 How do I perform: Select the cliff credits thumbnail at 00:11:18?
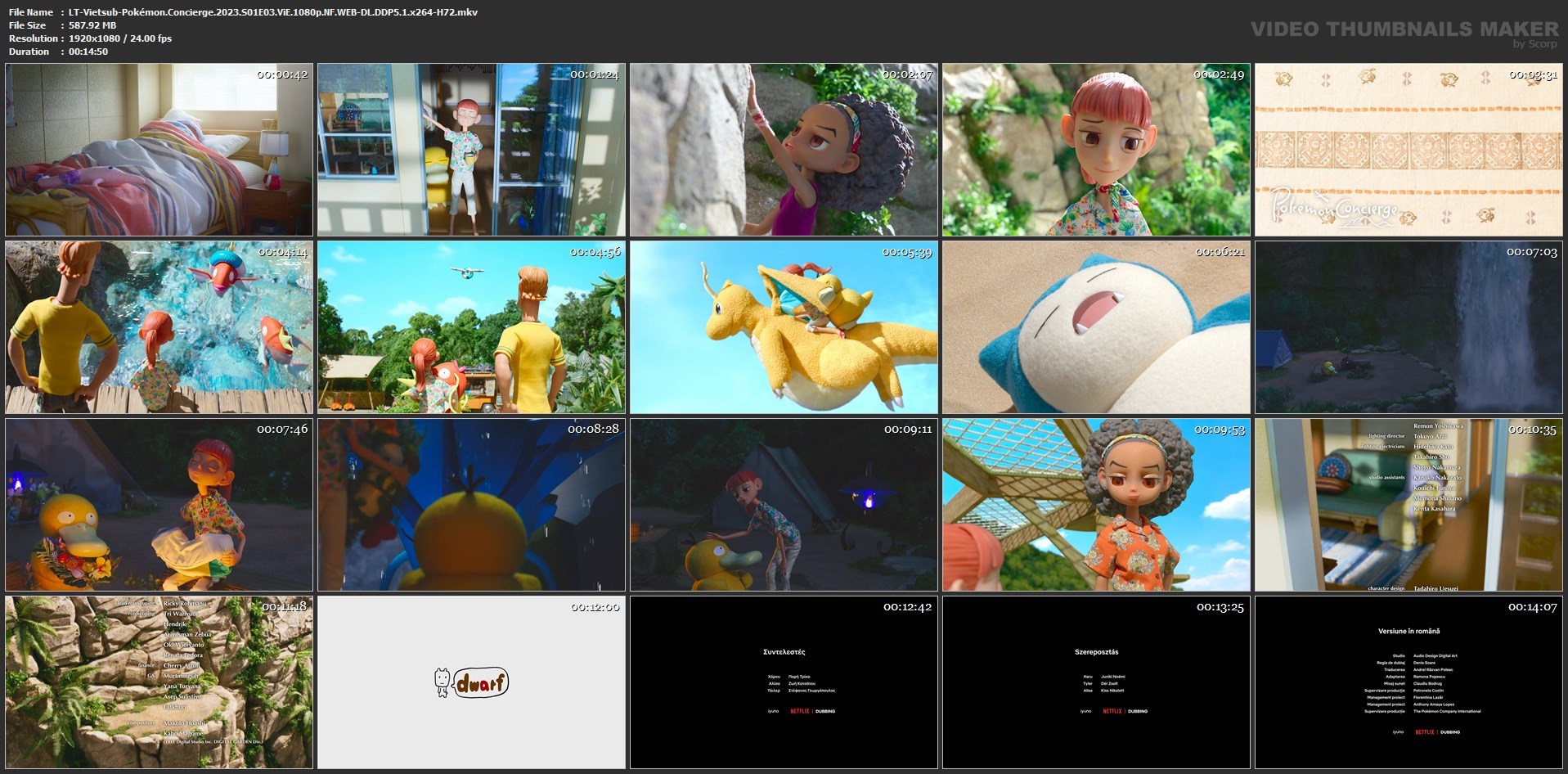[x=159, y=682]
